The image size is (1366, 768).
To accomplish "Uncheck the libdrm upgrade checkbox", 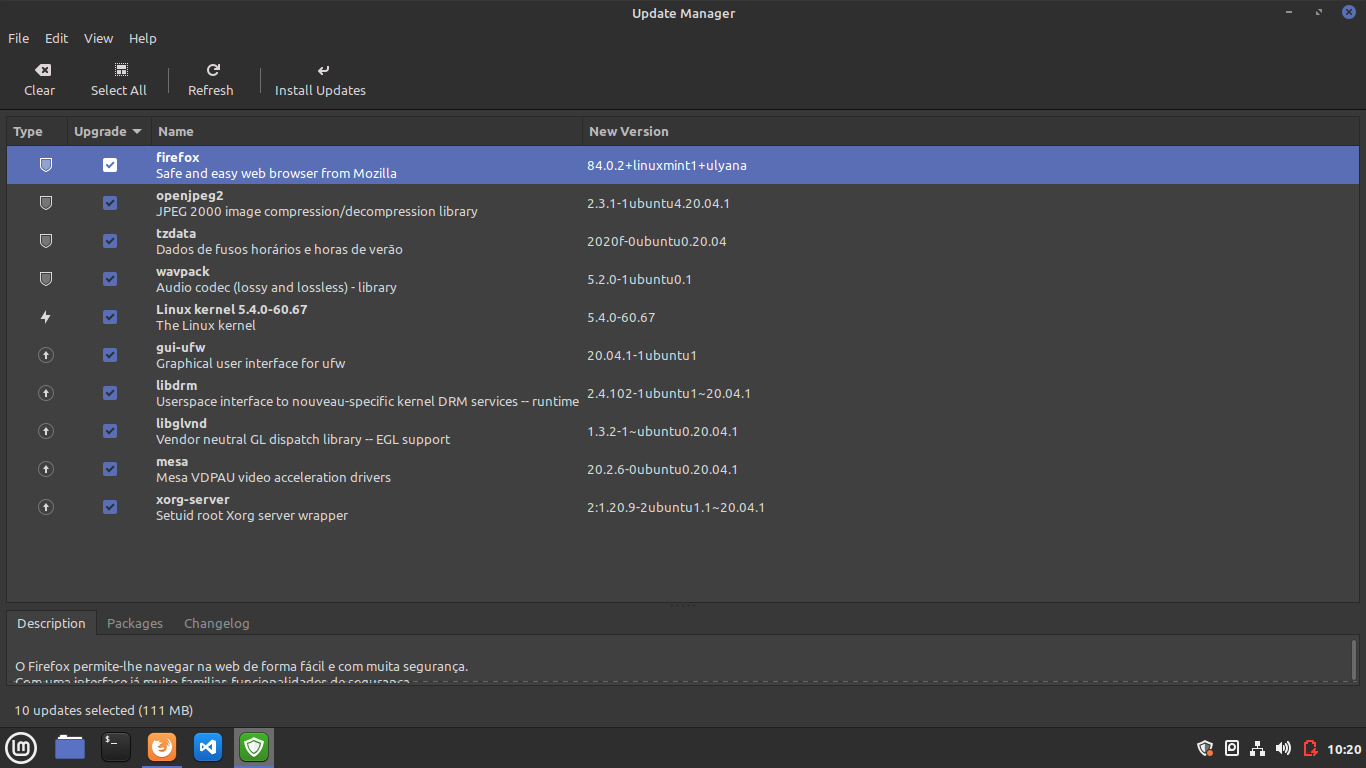I will [x=110, y=393].
